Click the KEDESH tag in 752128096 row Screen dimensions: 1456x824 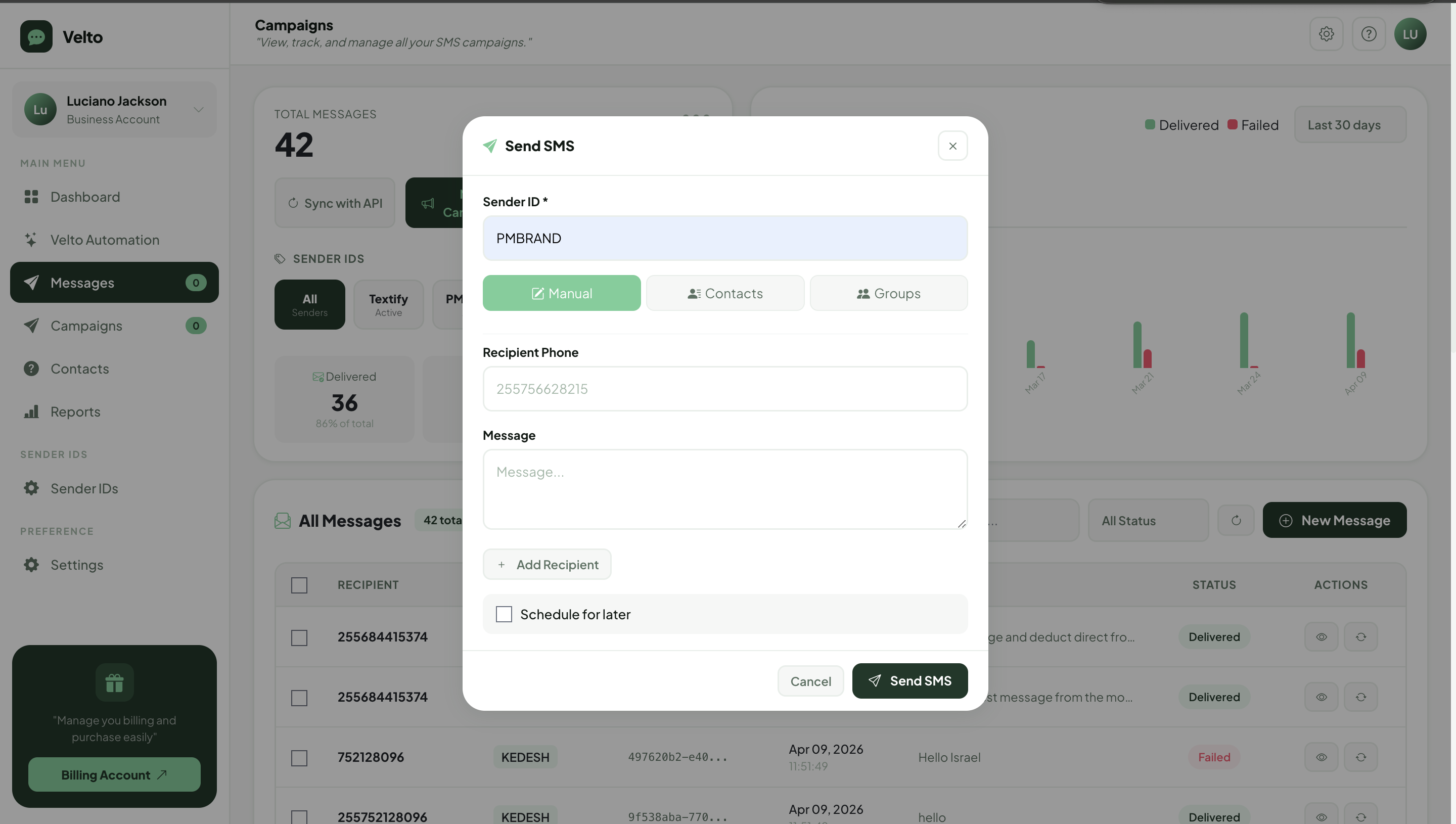(525, 757)
